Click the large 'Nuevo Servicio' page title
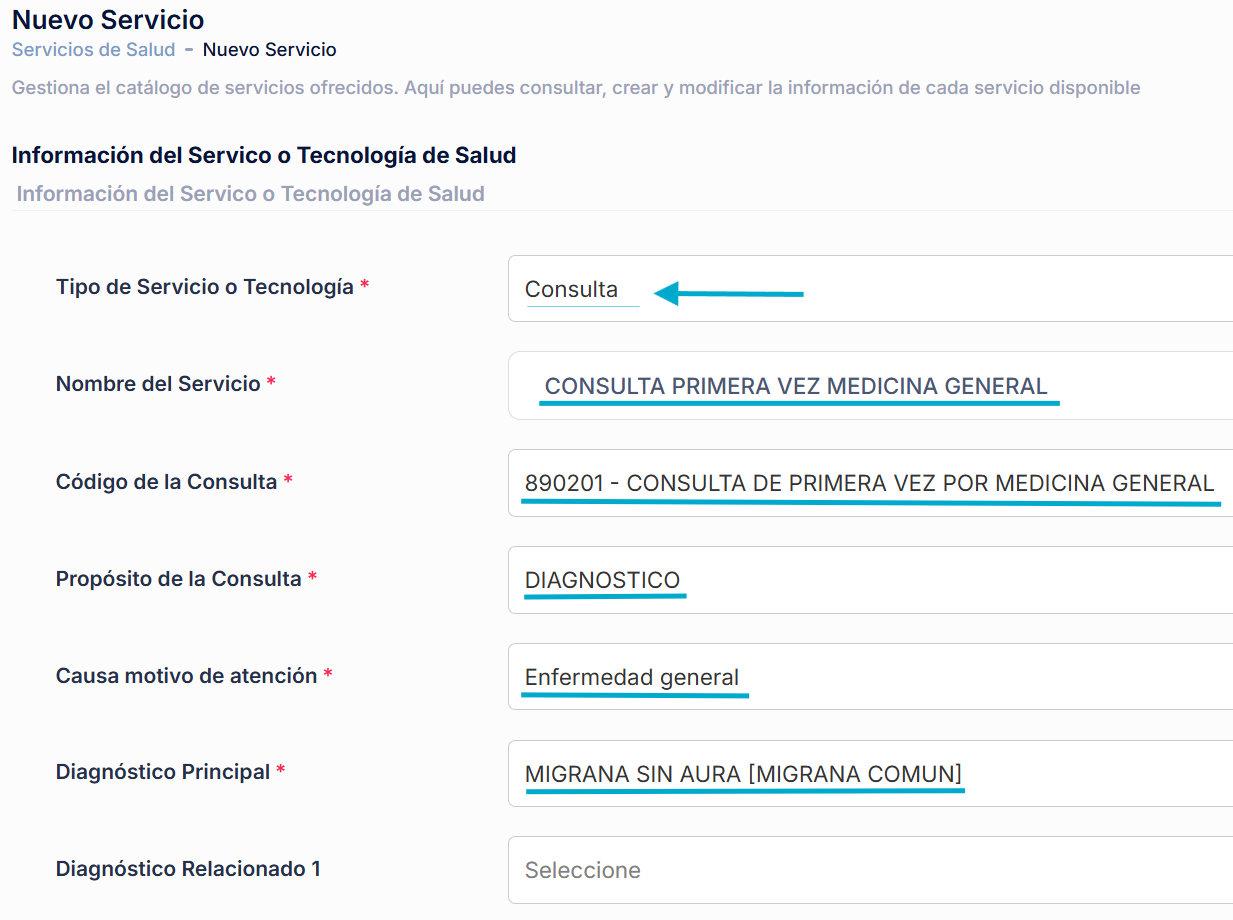This screenshot has height=920, width=1233. 108,19
